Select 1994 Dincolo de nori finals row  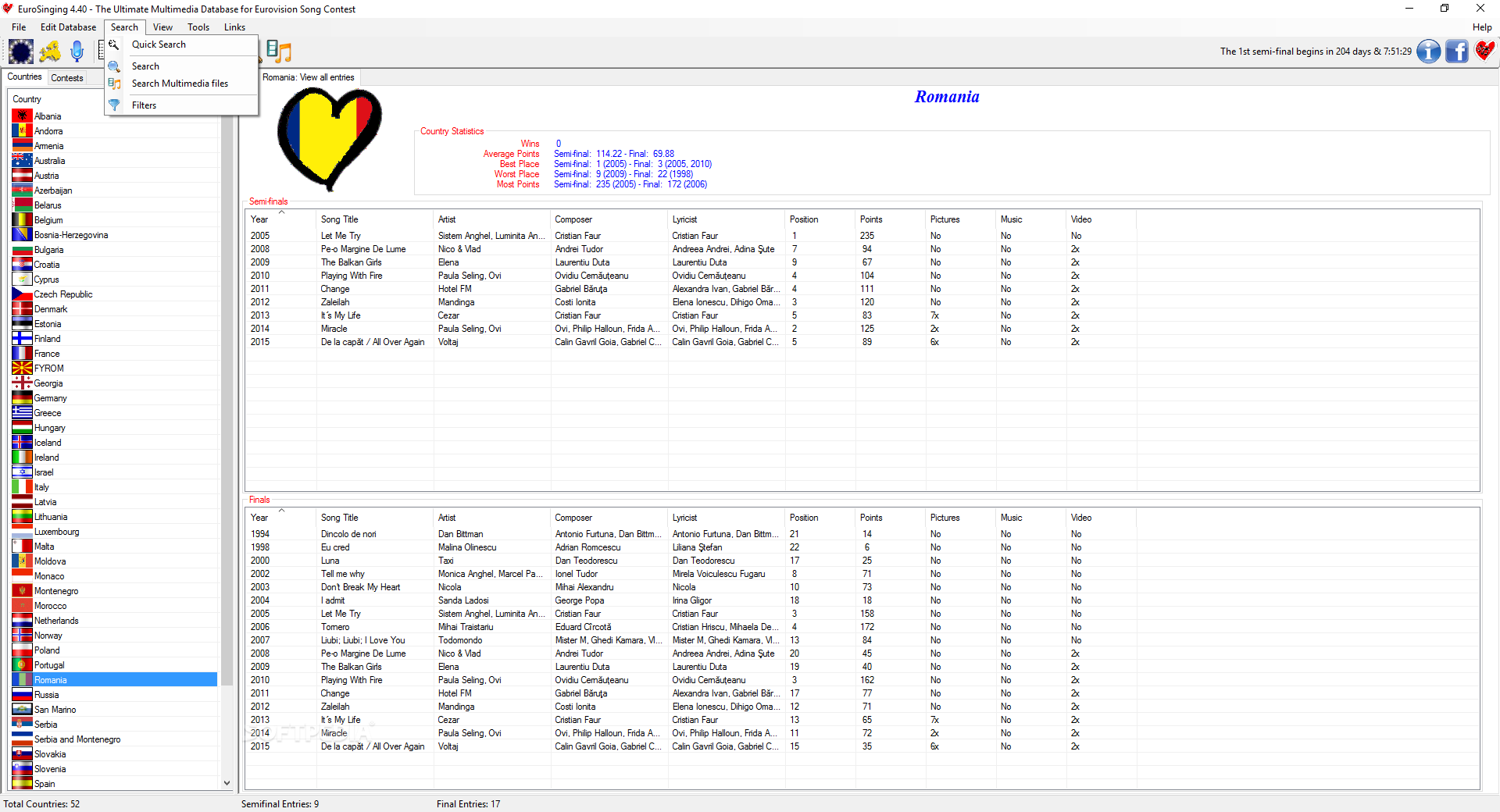pos(862,534)
